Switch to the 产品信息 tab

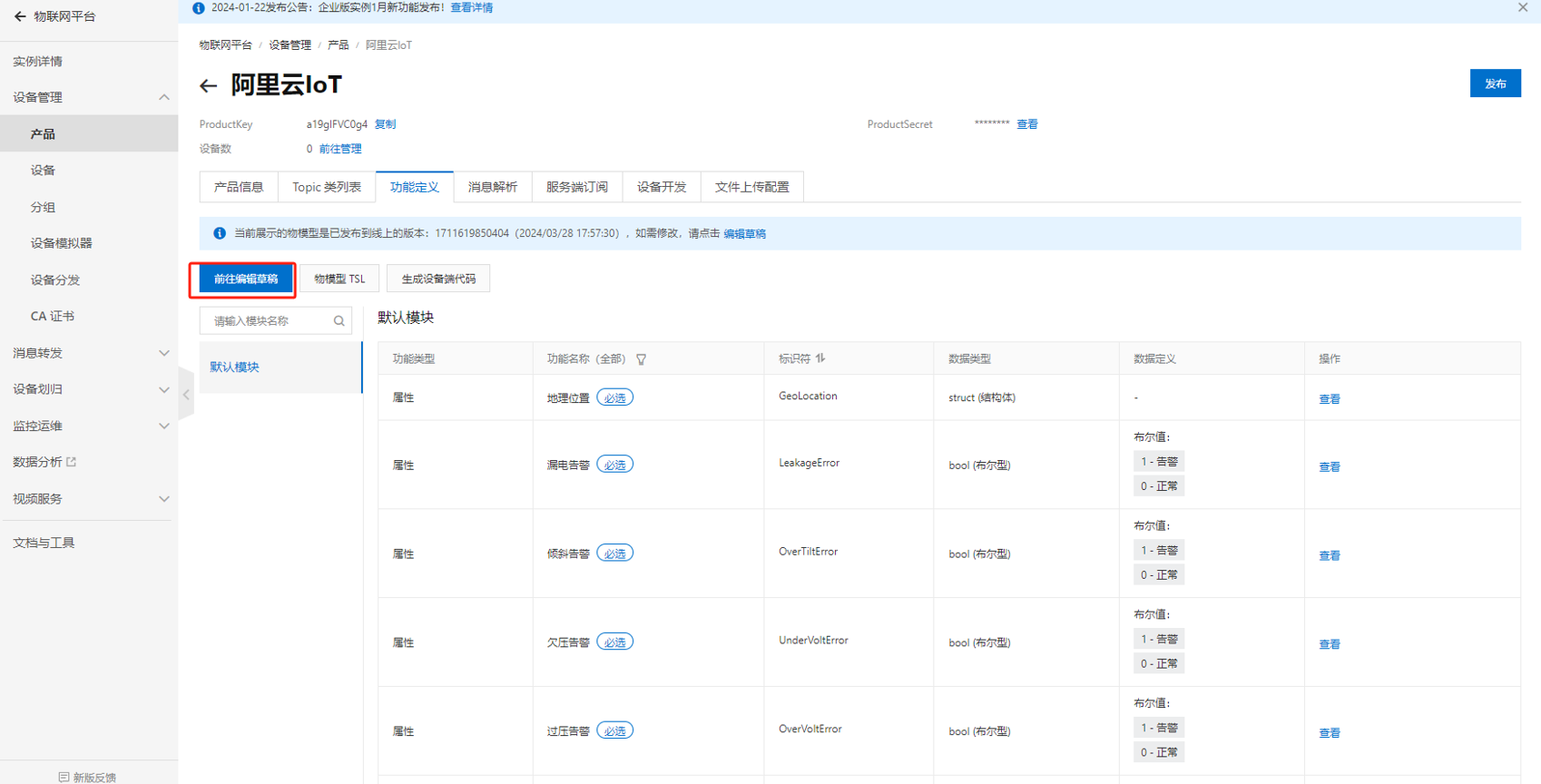(x=239, y=187)
